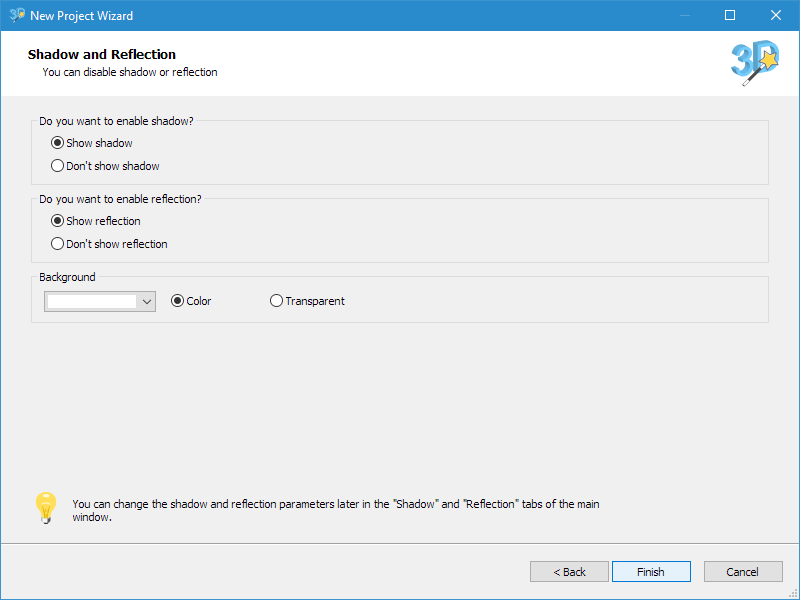
Task: Set background to Color mode
Action: point(191,301)
